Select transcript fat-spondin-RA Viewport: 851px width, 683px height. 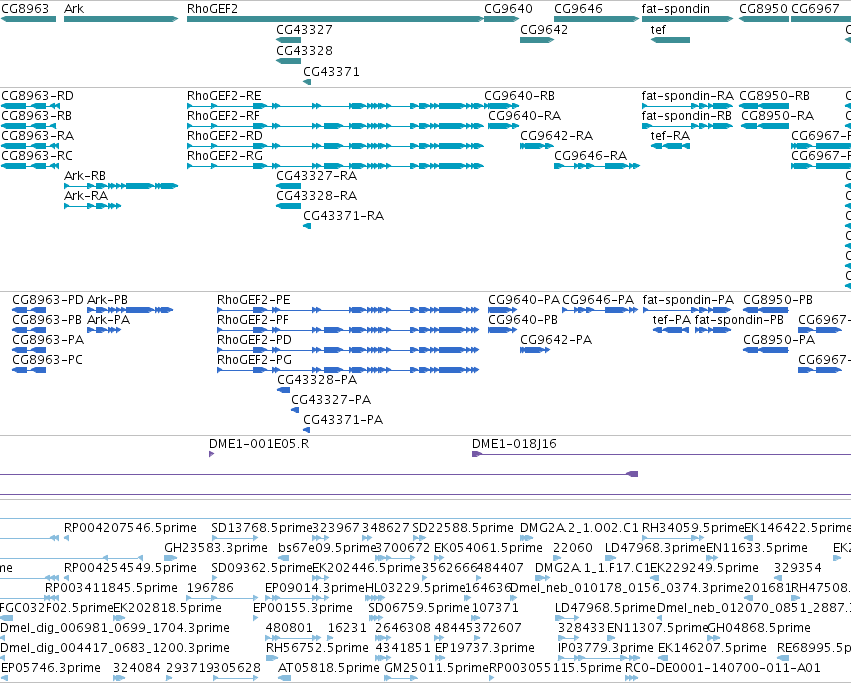(687, 106)
